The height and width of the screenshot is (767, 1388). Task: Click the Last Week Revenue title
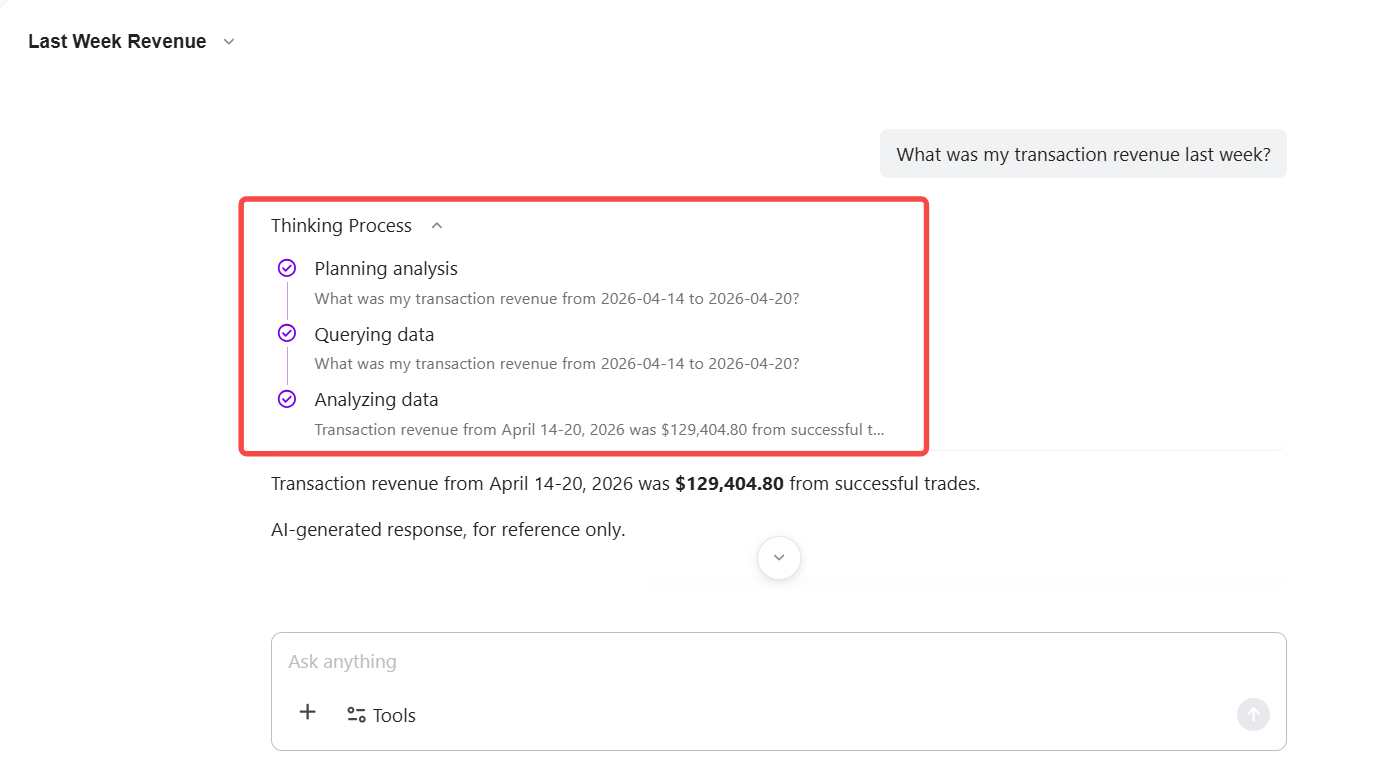coord(117,42)
